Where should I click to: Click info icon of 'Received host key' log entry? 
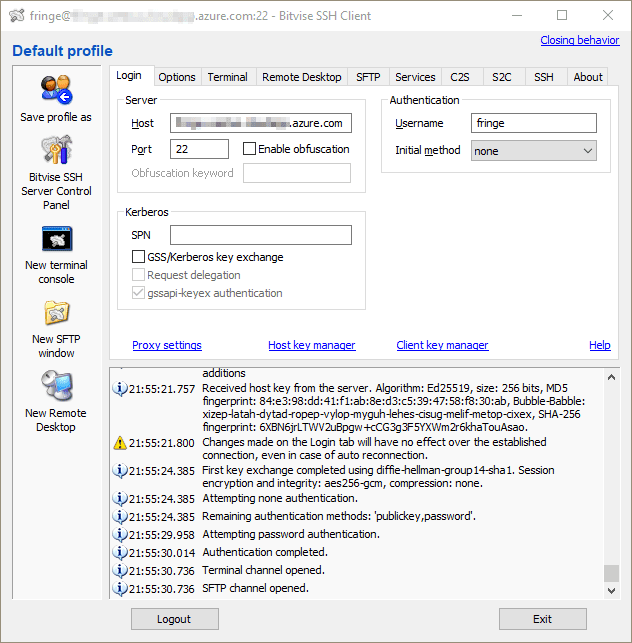[x=120, y=388]
